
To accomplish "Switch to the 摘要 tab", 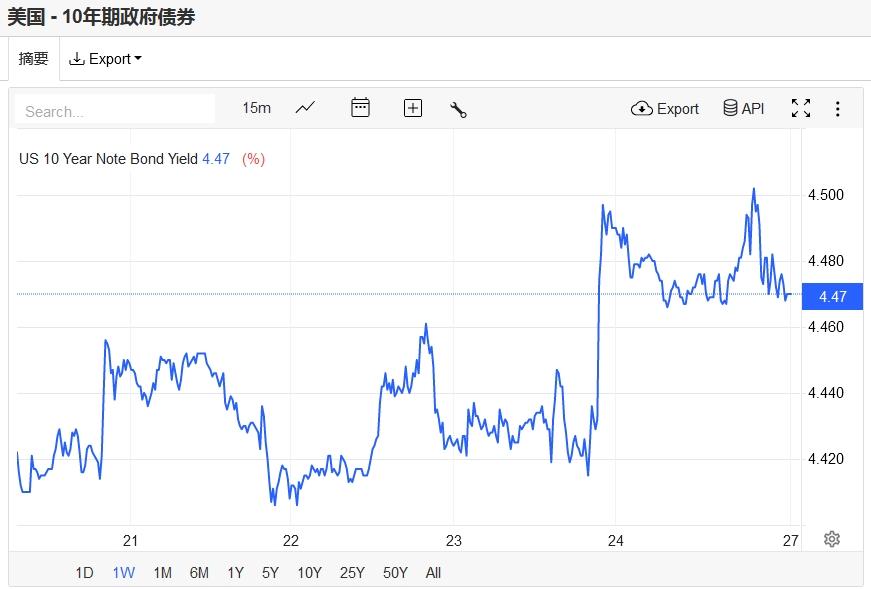I will 34,59.
